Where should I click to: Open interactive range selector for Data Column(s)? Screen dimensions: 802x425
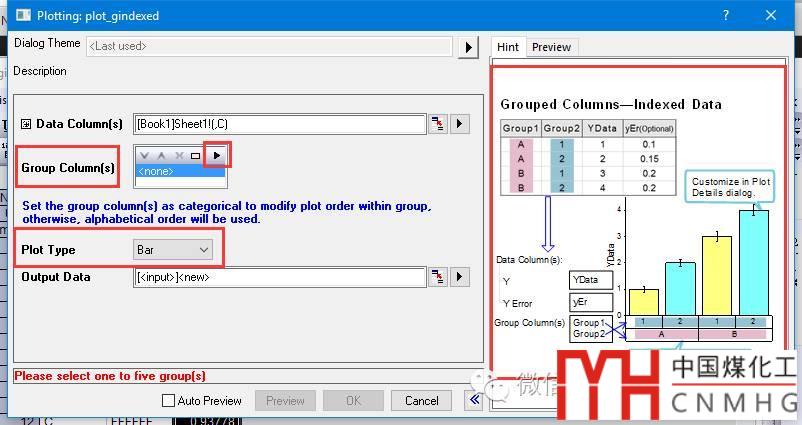(438, 124)
